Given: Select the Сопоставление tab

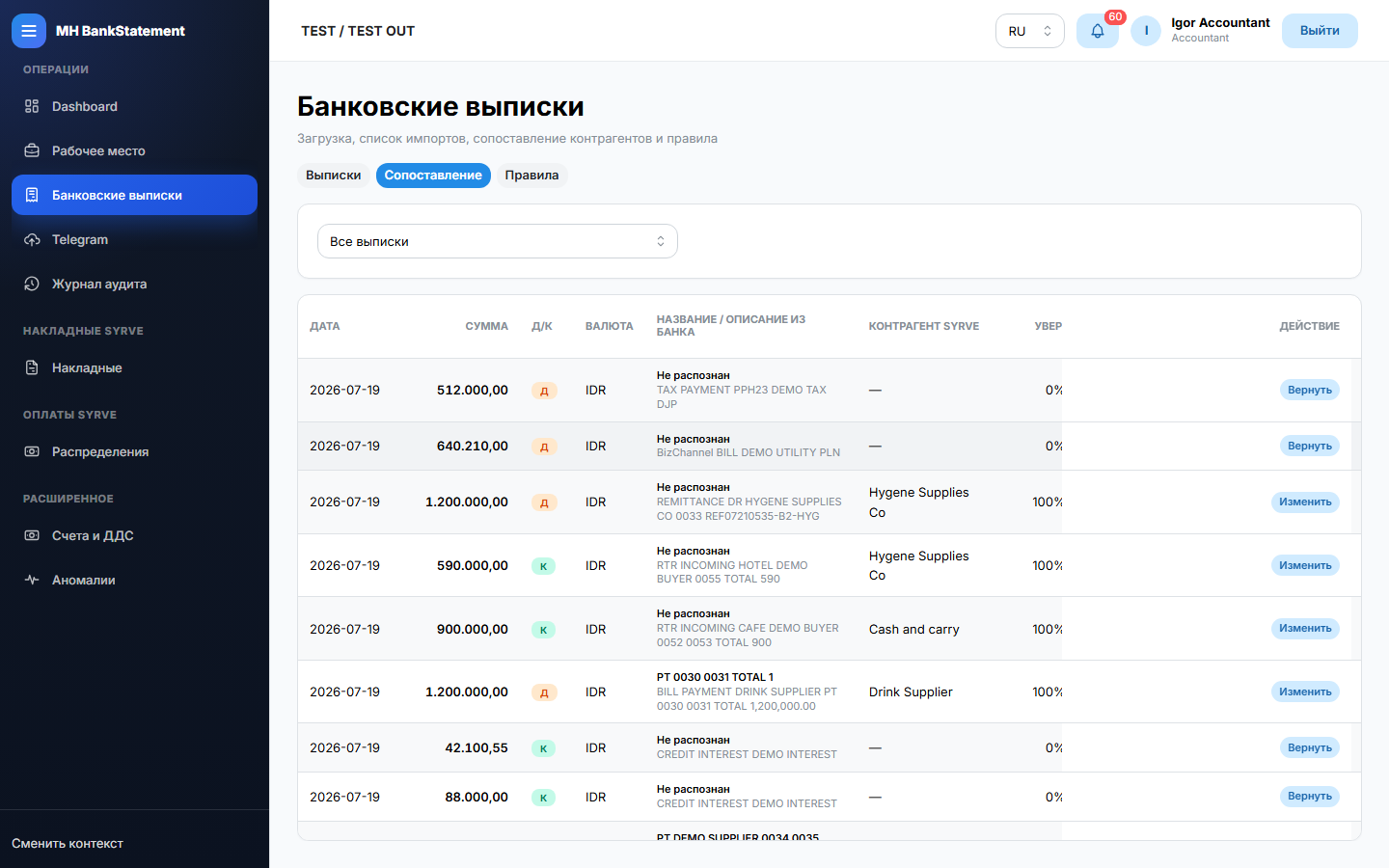Looking at the screenshot, I should (433, 176).
